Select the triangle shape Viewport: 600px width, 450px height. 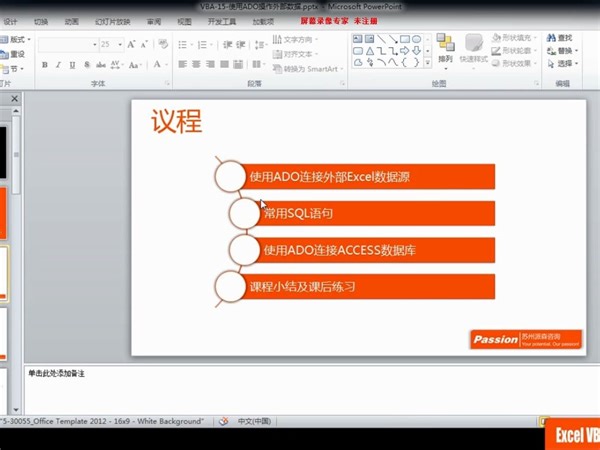[370, 51]
